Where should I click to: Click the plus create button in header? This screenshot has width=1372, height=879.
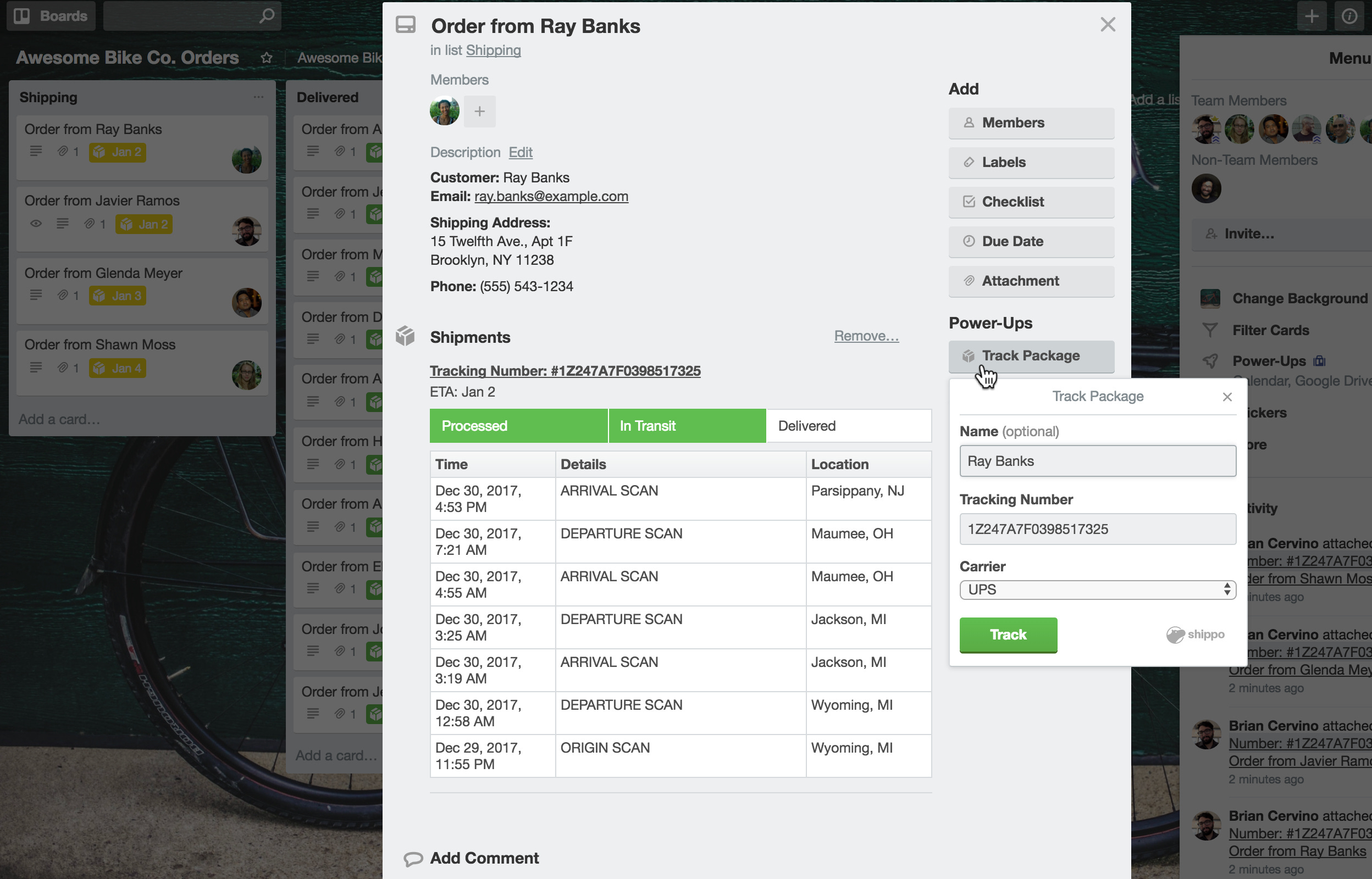1312,16
